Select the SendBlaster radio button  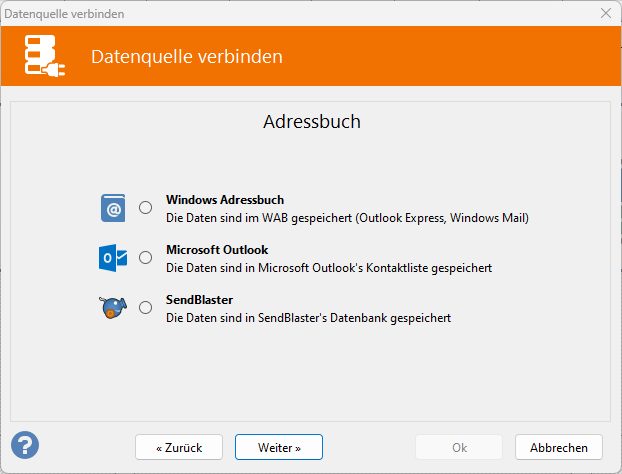[146, 307]
